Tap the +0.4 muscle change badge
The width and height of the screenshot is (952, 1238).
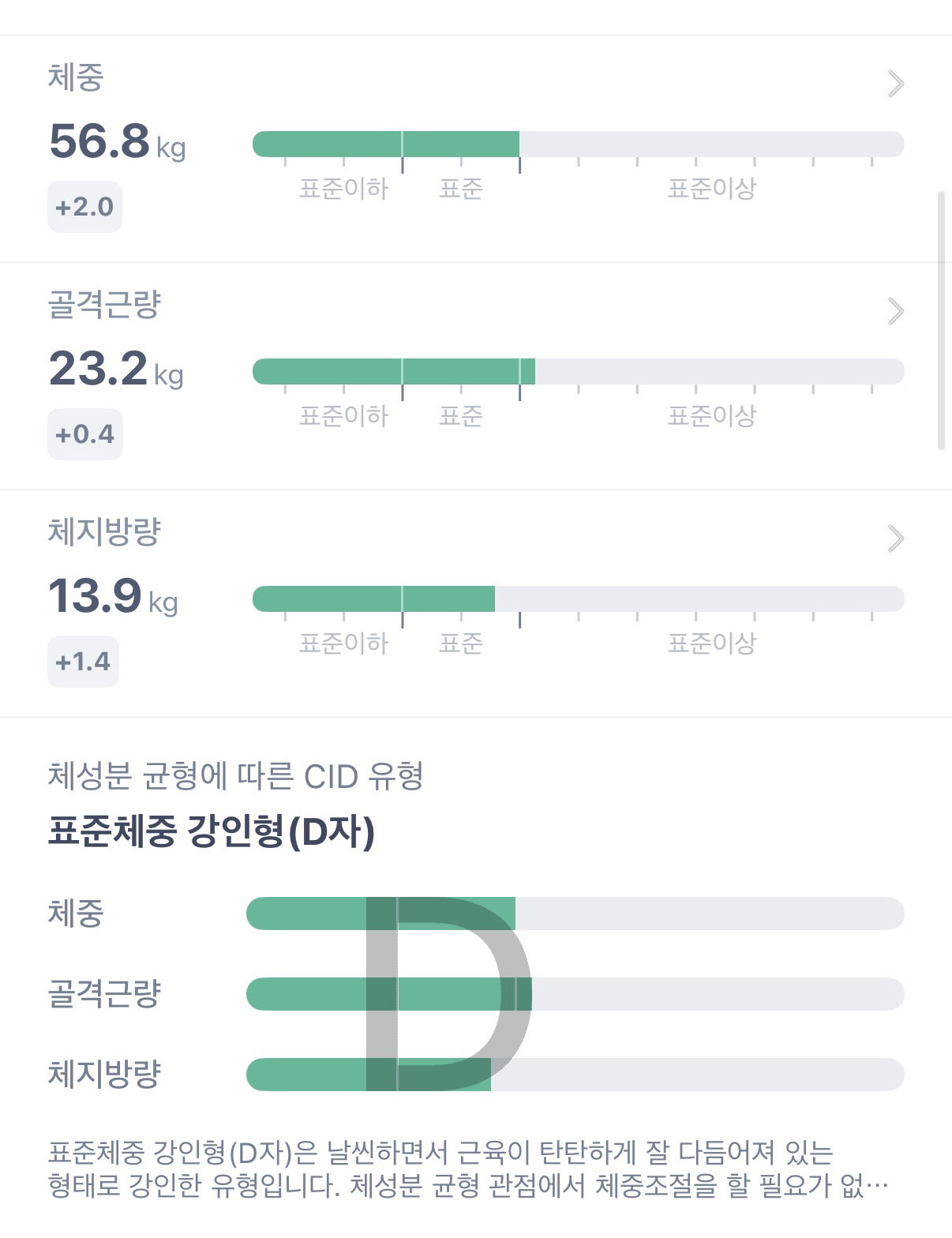[84, 434]
